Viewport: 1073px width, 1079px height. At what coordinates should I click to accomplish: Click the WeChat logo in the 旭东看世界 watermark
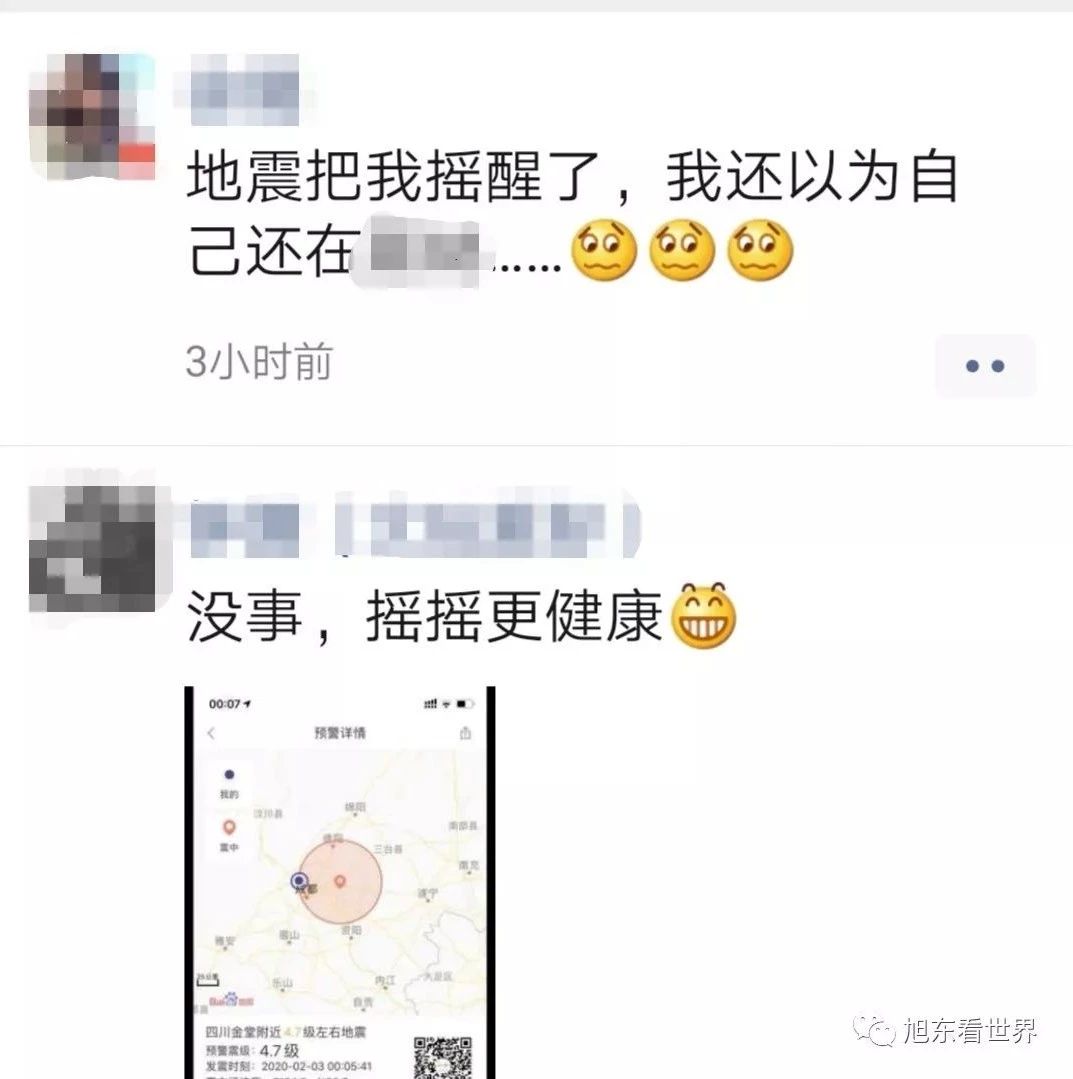pyautogui.click(x=873, y=1030)
